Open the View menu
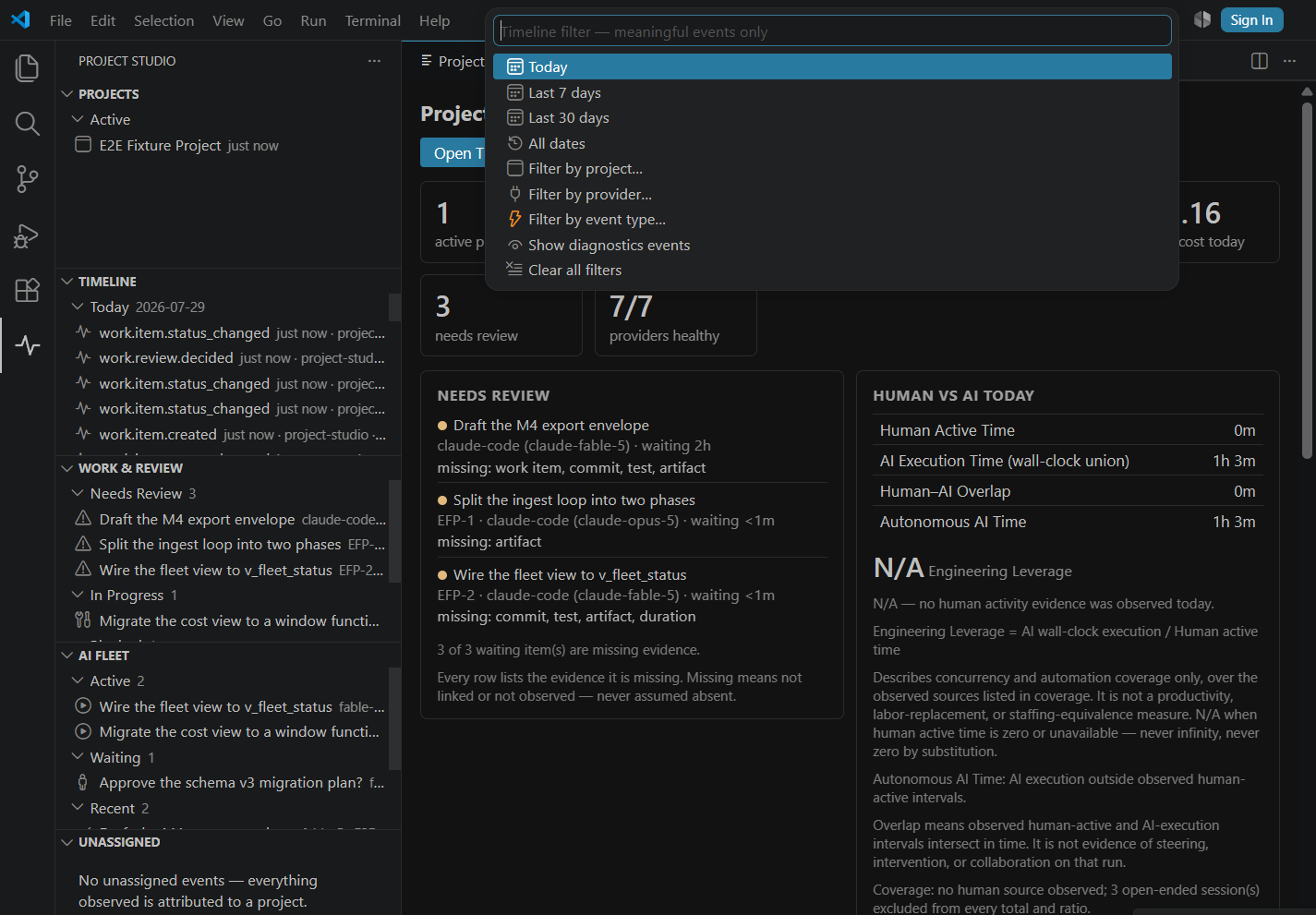The height and width of the screenshot is (915, 1316). click(228, 20)
